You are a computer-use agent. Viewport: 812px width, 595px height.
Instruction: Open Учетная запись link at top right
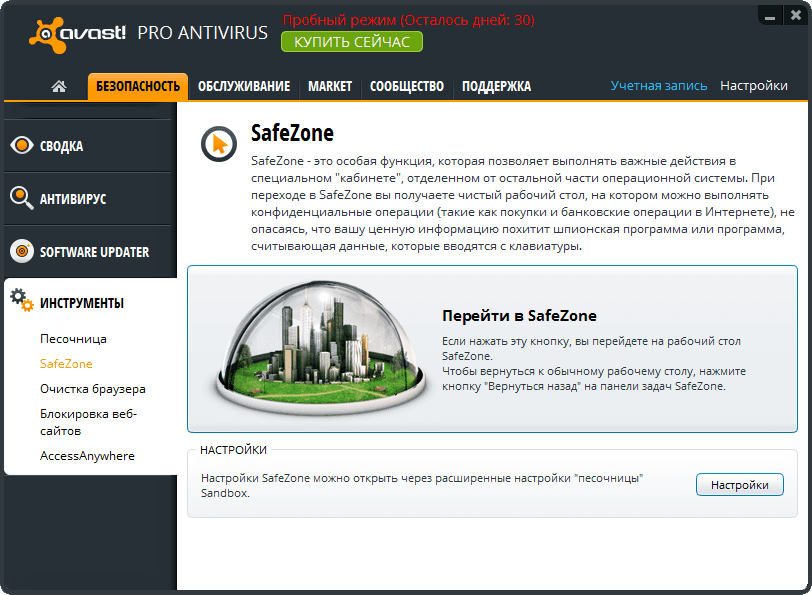(657, 86)
